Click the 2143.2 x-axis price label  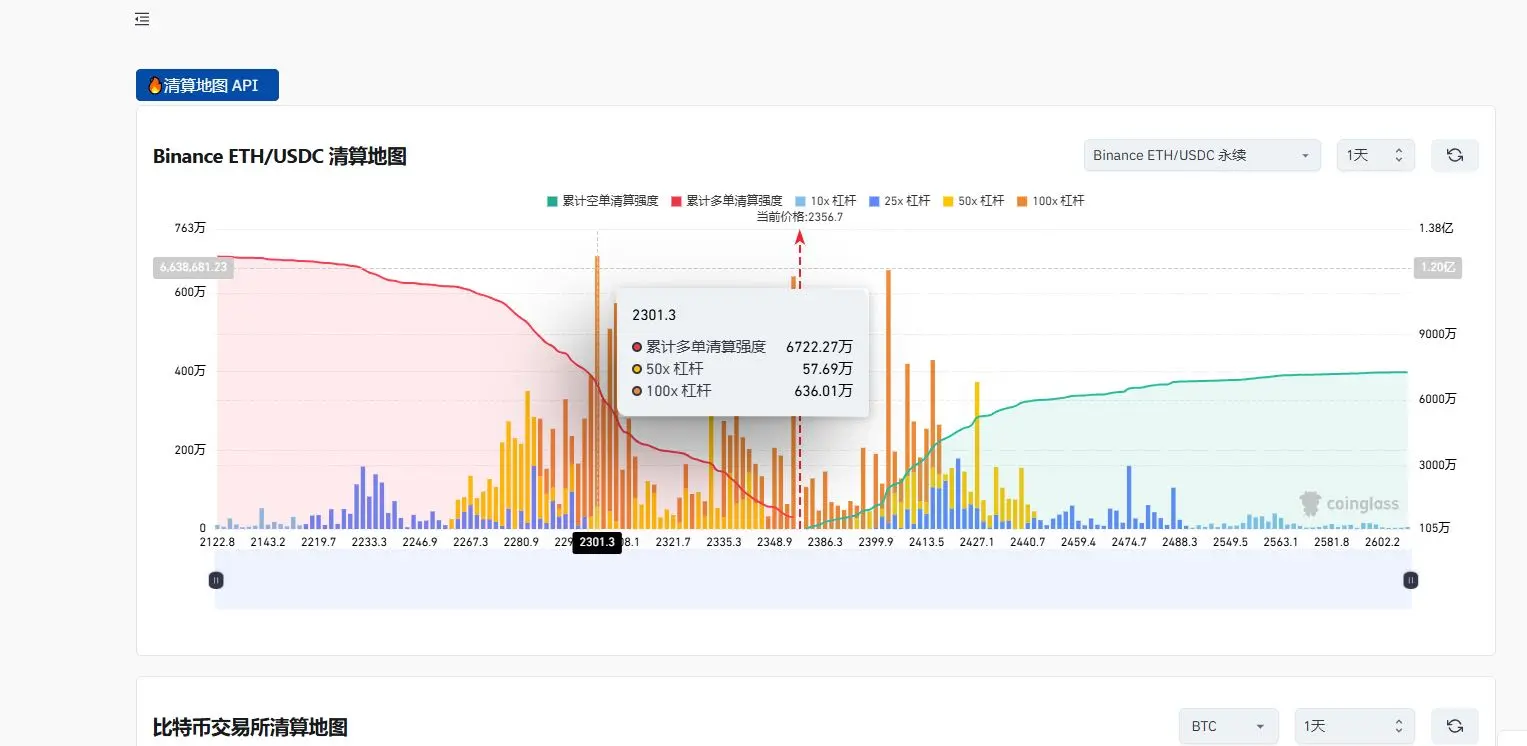268,542
